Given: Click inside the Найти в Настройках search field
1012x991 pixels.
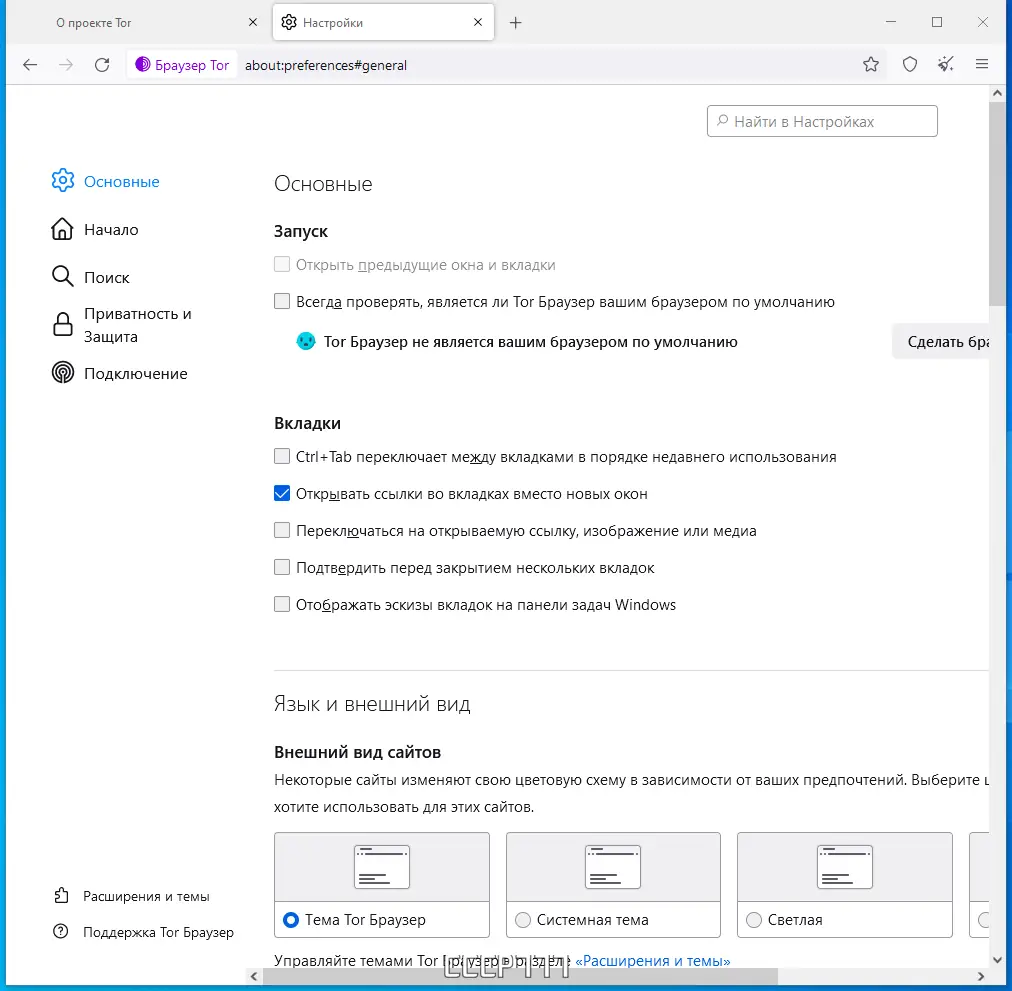Looking at the screenshot, I should coord(820,121).
